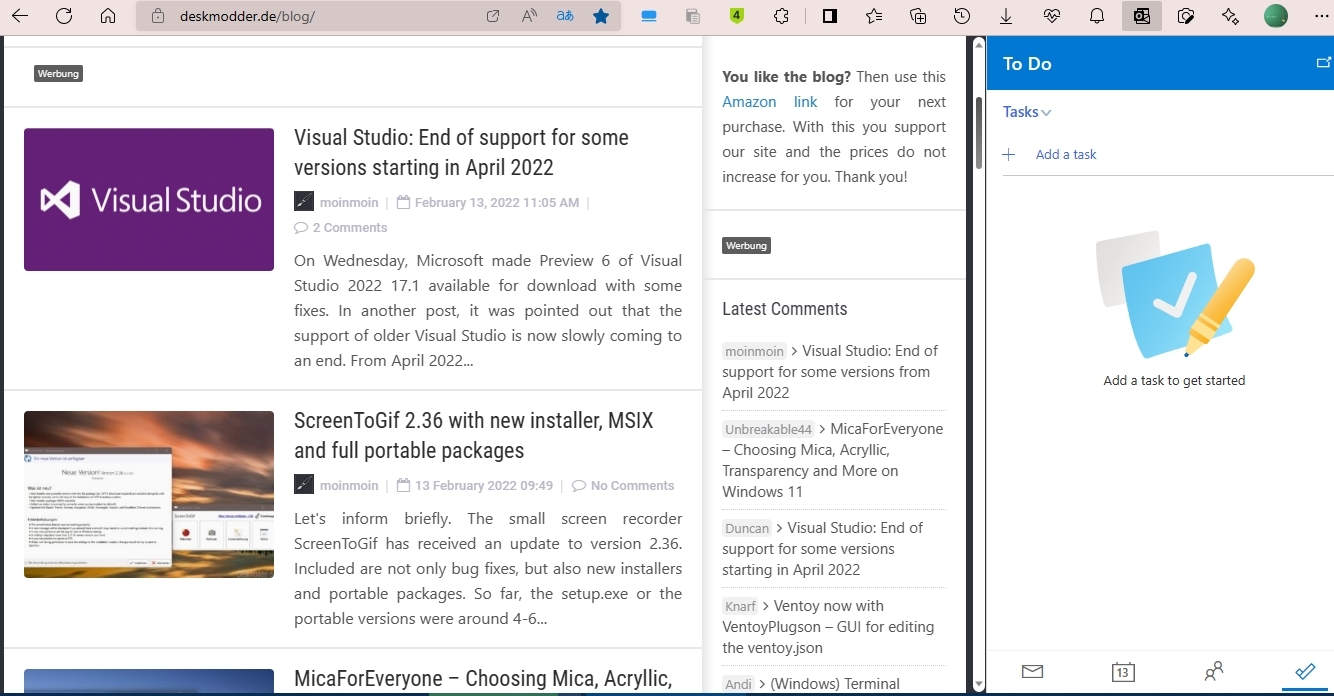Click the blue favorite star icon
Screen dimensions: 1334x696
point(601,16)
